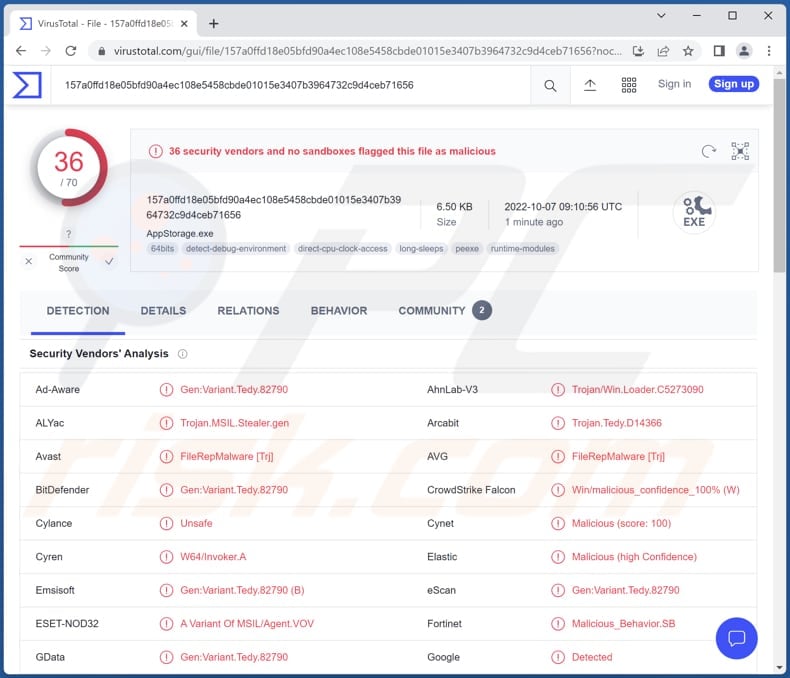Click the install app icon in the address bar
This screenshot has height=678, width=790.
638,51
